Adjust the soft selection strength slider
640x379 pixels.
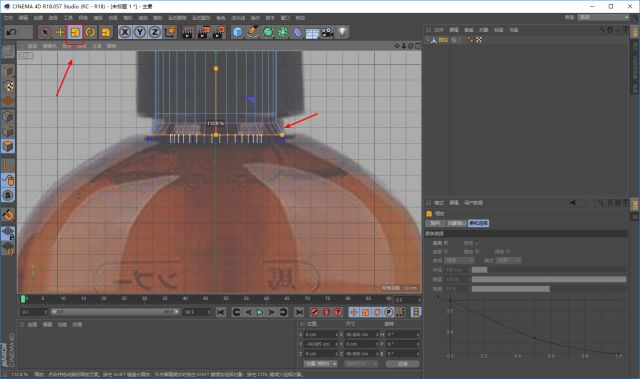549,279
